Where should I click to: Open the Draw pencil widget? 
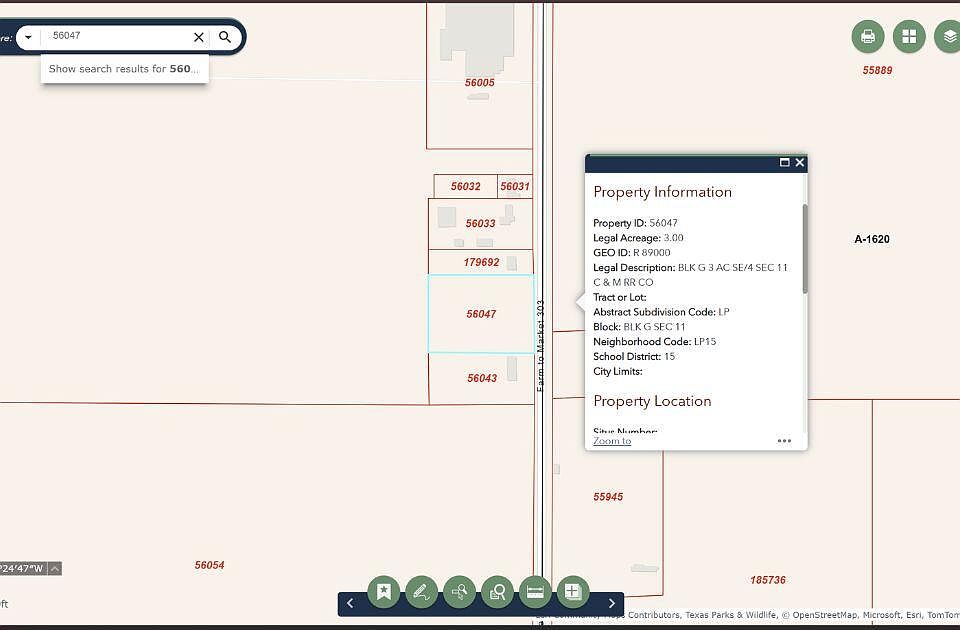421,591
